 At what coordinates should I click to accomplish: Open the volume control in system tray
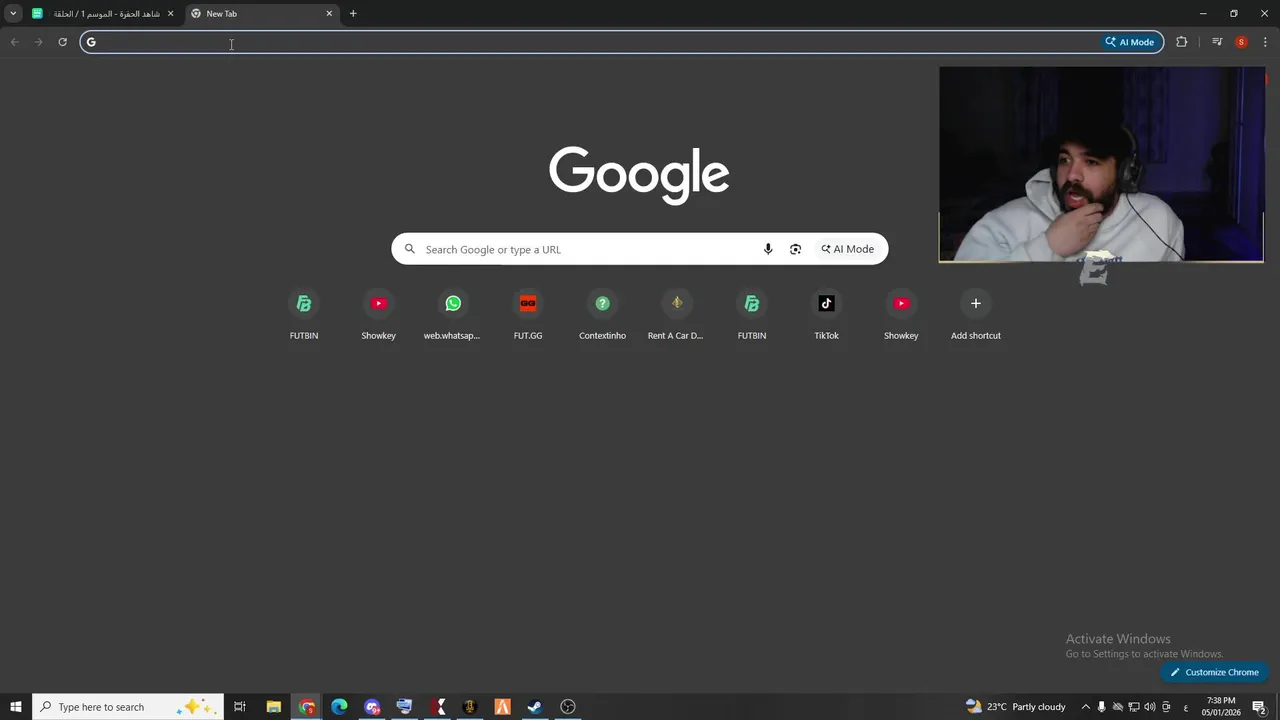(1149, 707)
